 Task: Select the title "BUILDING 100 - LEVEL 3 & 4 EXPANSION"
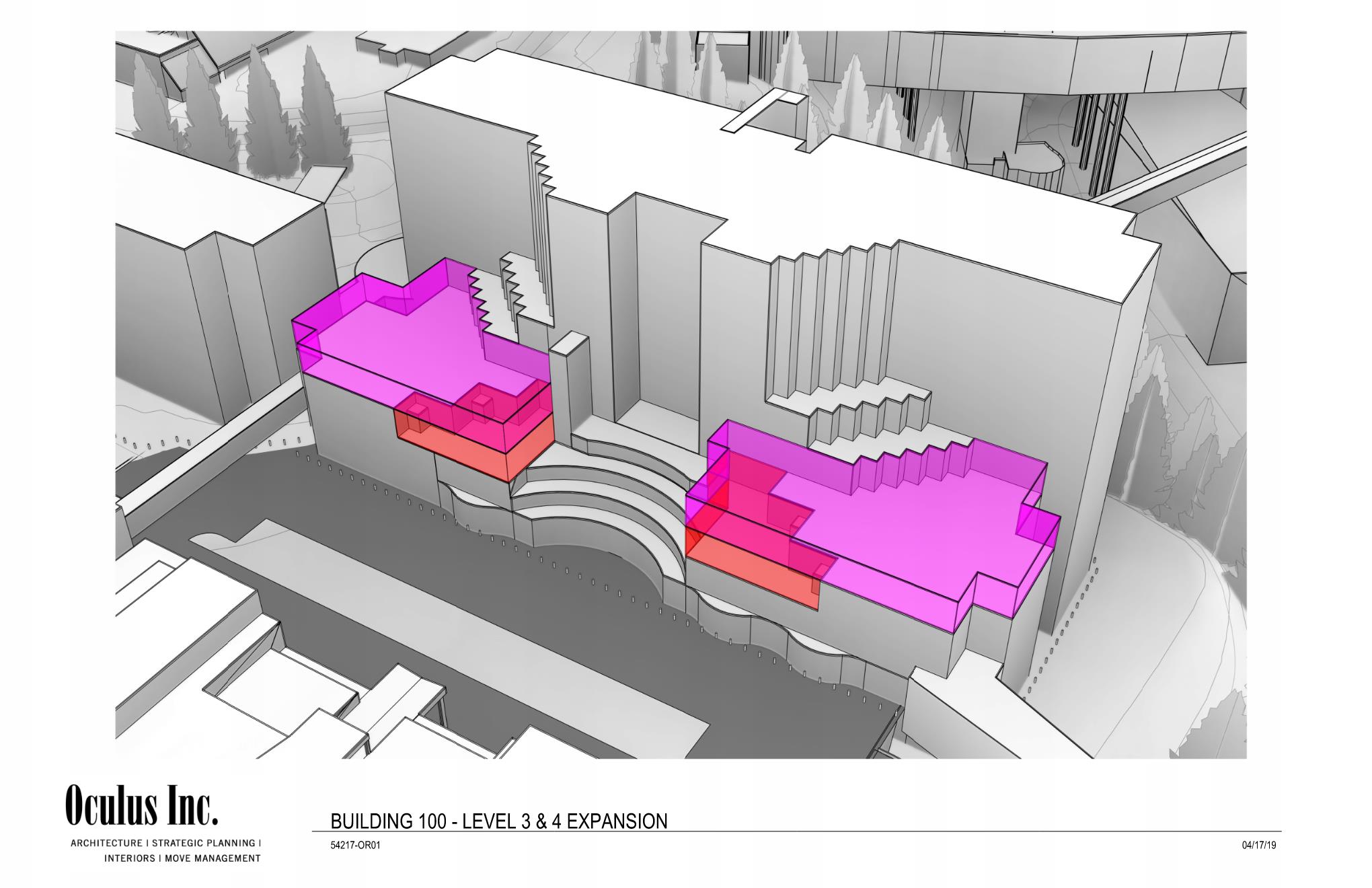point(499,821)
